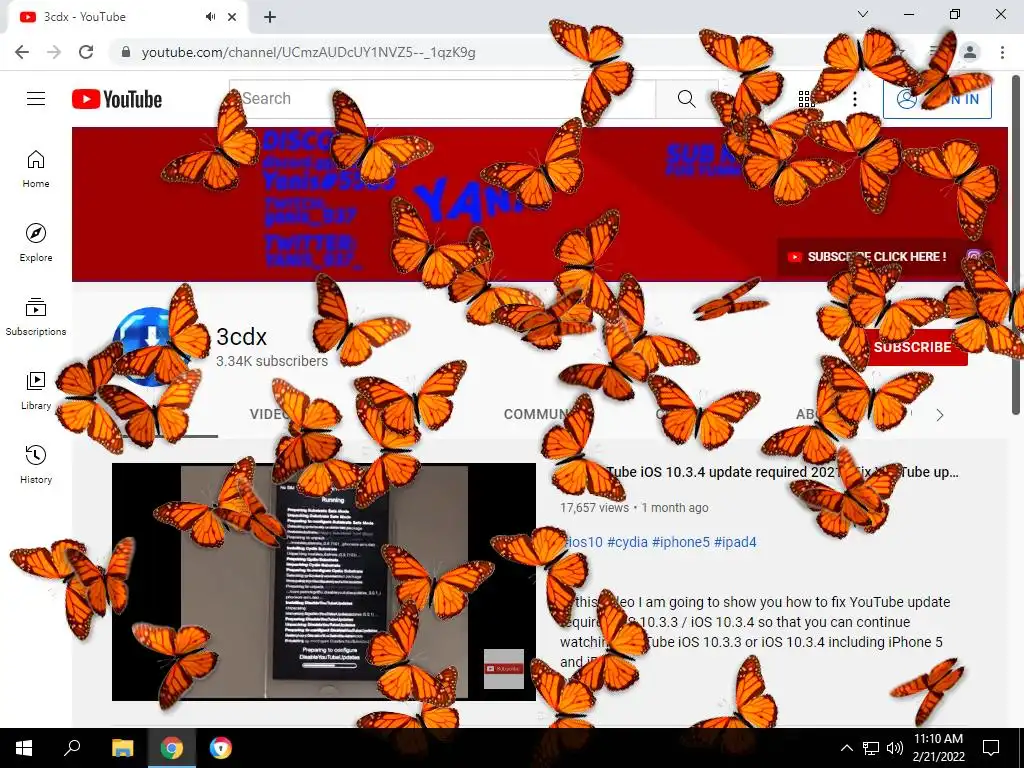Open a new browser tab

[270, 17]
